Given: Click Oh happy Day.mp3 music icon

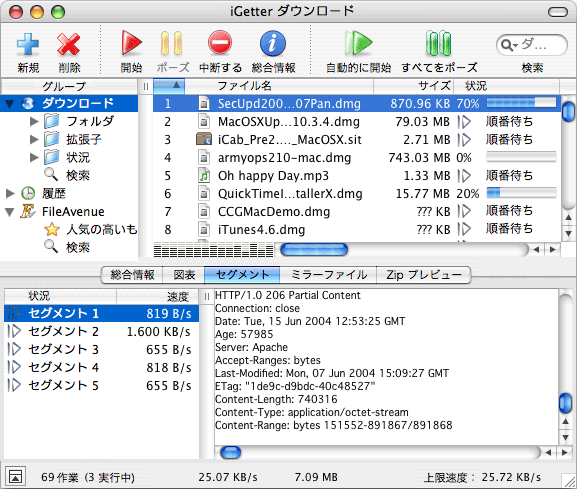Looking at the screenshot, I should (204, 176).
